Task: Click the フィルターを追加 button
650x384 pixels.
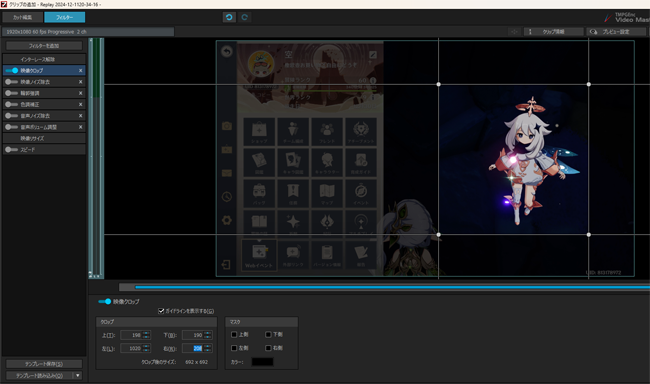Action: (x=44, y=46)
